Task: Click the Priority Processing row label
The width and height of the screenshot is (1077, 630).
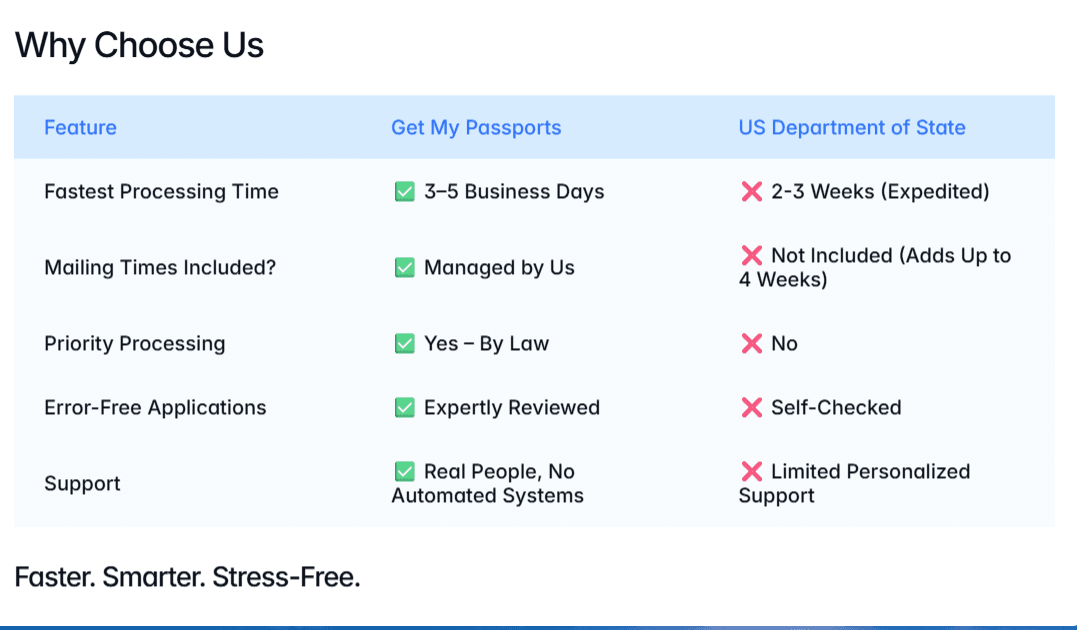Action: pos(135,344)
